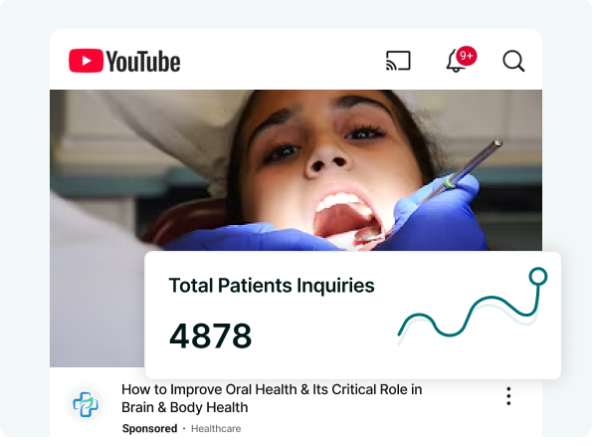Open the Cast to device icon
Viewport: 594px width, 446px height.
click(398, 61)
